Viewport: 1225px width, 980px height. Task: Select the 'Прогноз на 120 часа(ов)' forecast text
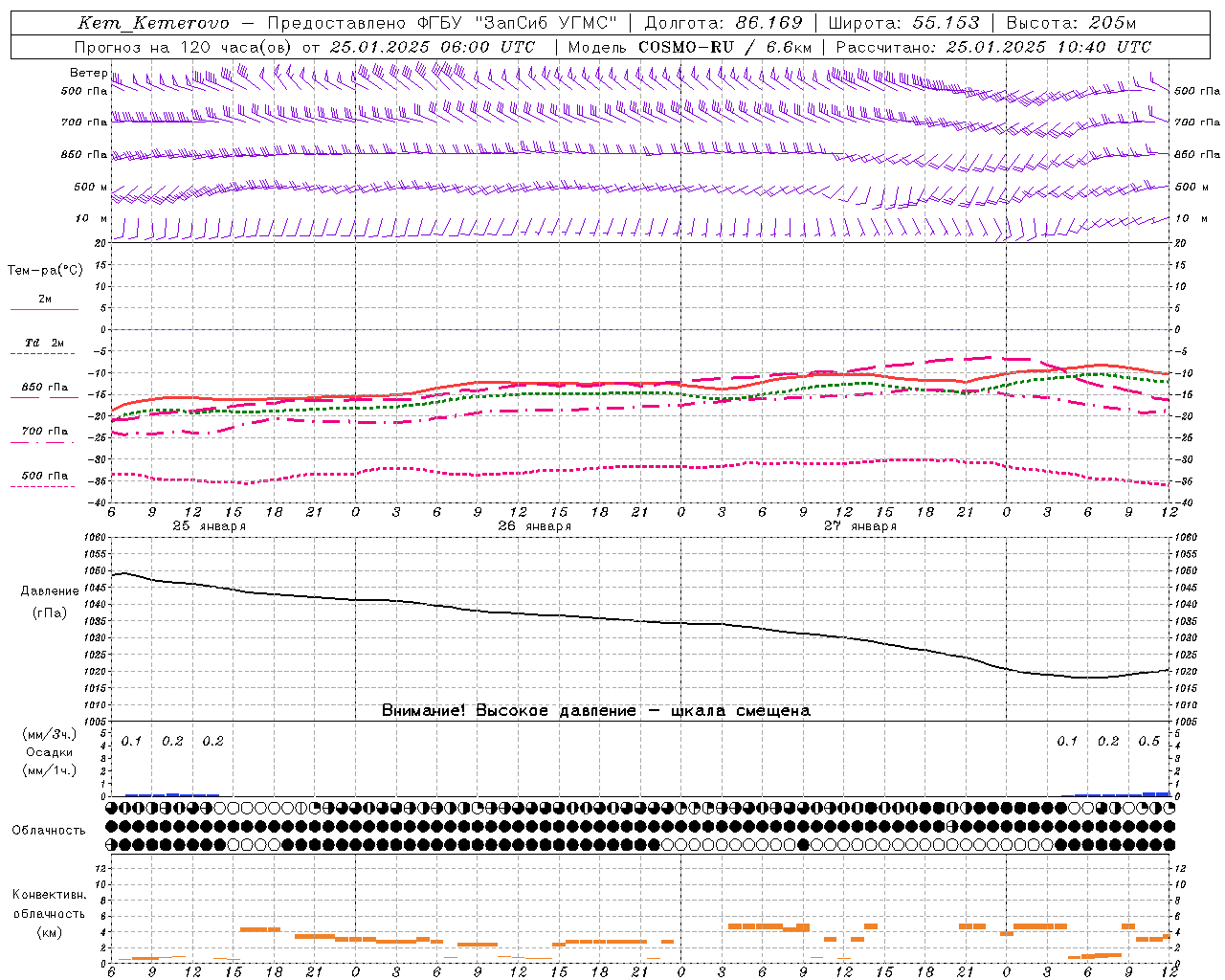(x=185, y=47)
